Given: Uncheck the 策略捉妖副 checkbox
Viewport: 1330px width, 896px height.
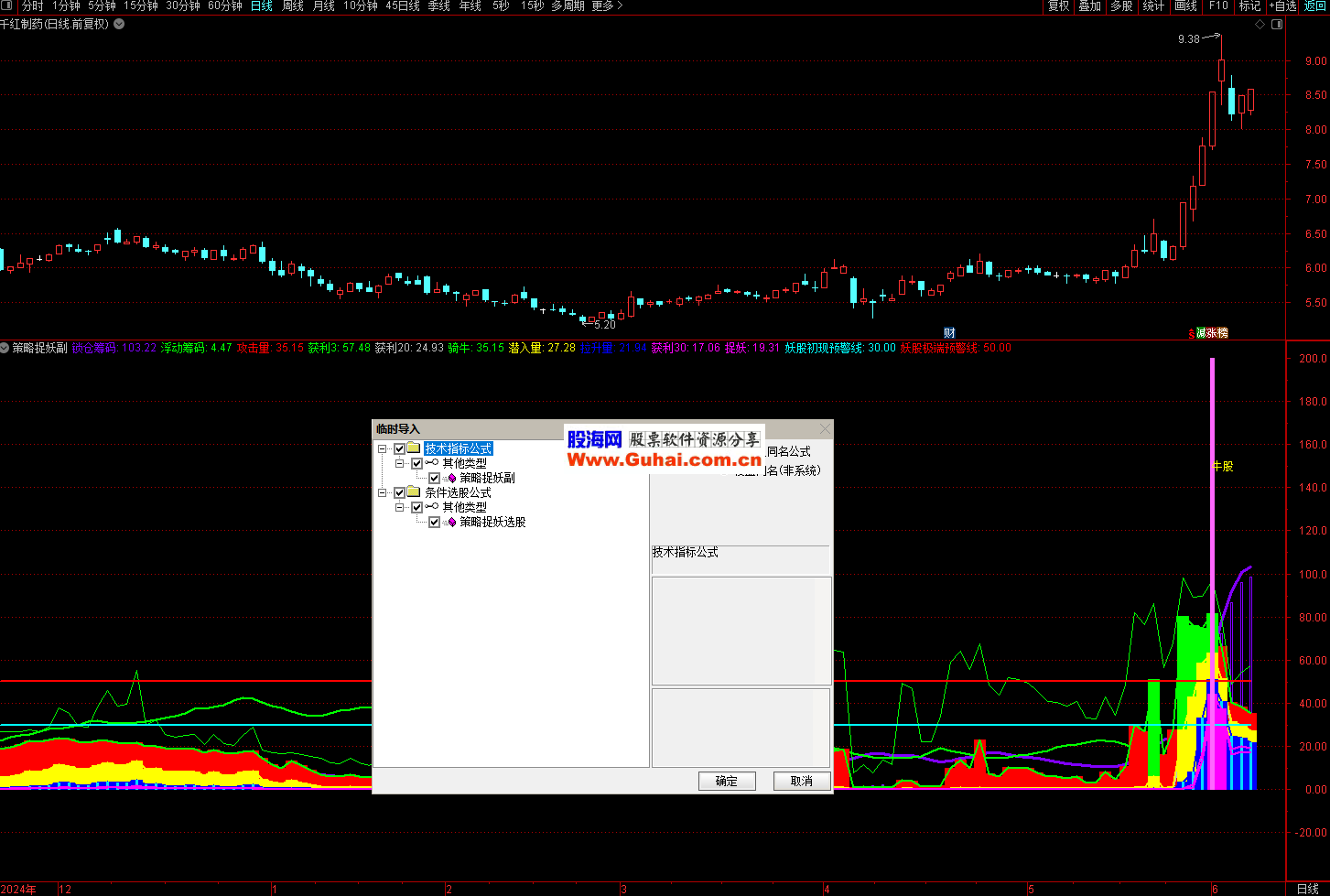Looking at the screenshot, I should pos(434,479).
